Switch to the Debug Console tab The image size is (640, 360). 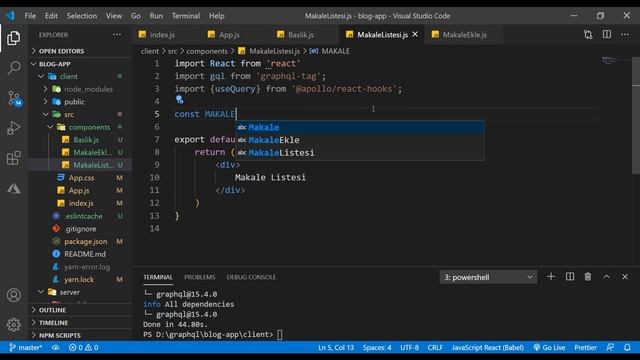251,277
